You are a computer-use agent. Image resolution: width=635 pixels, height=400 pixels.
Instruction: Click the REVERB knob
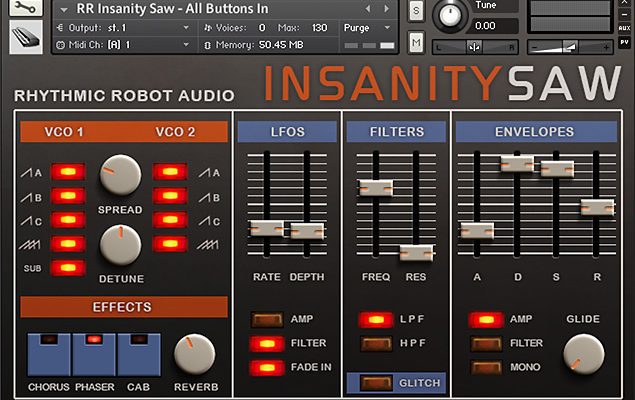pos(193,353)
